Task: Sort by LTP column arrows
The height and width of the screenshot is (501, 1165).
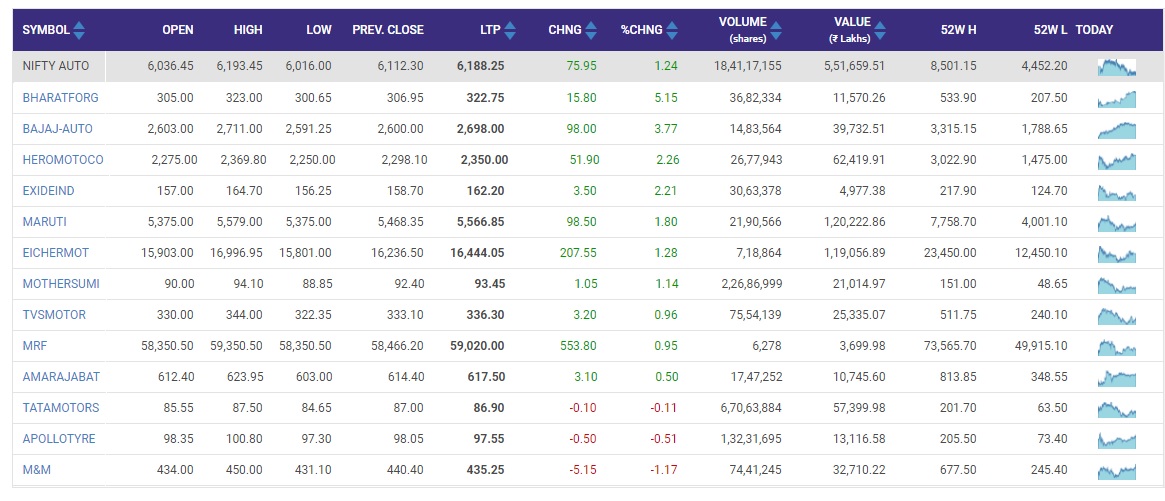Action: (x=510, y=30)
